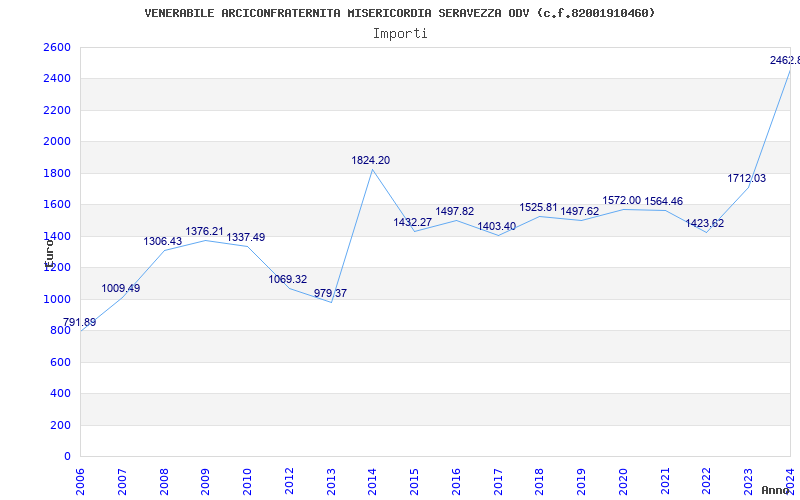The width and height of the screenshot is (800, 500).
Task: Click the y-axis tick 2000
Action: pyautogui.click(x=57, y=141)
